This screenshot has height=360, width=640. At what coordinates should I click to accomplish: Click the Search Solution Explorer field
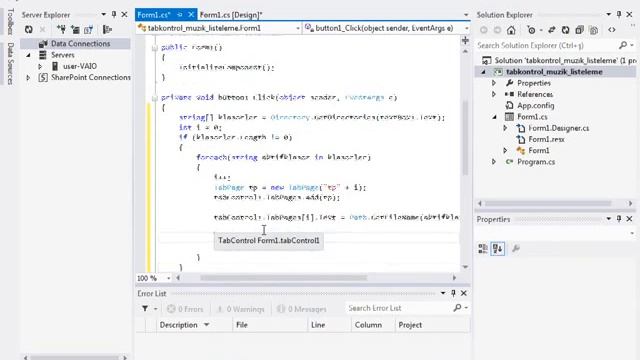[547, 45]
